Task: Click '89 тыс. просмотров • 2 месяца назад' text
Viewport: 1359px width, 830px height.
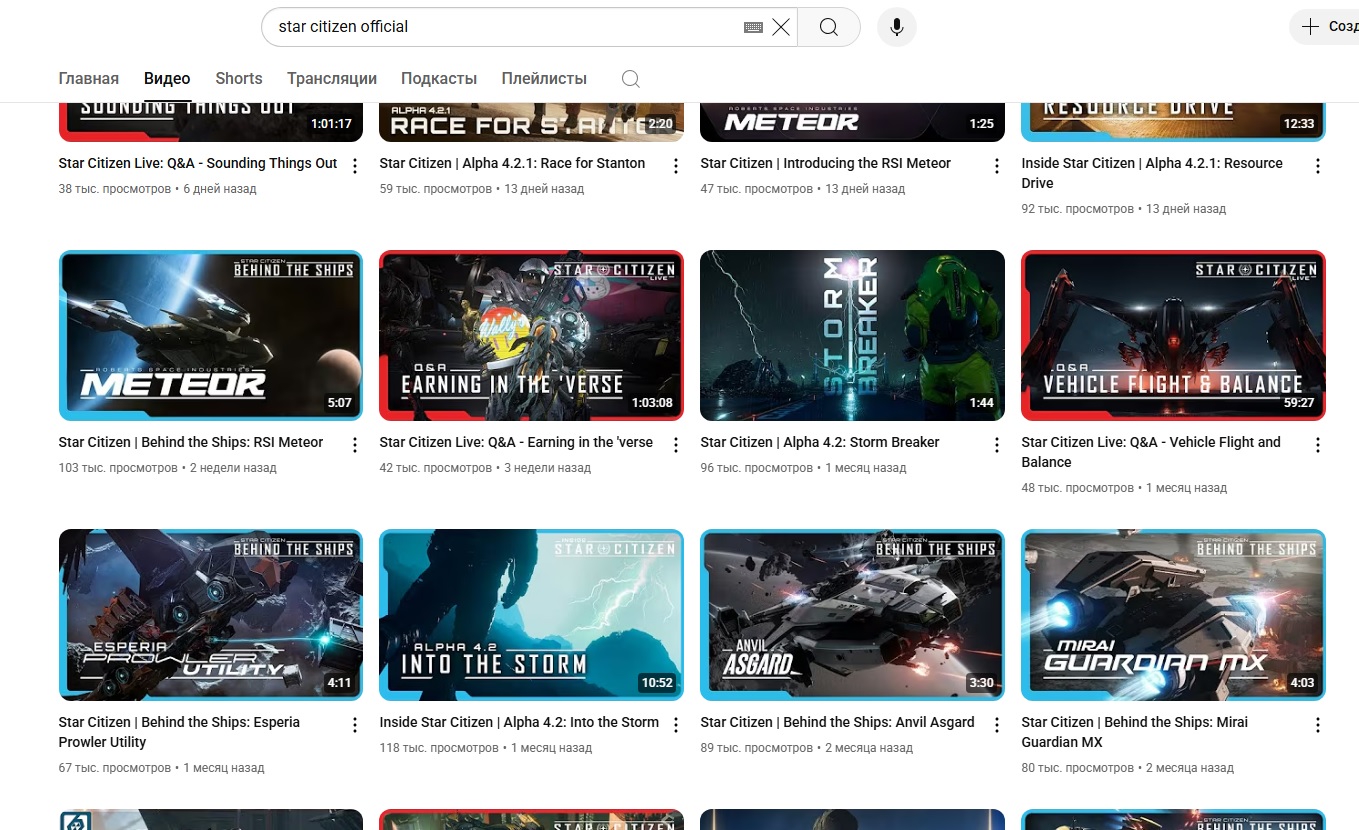Action: [x=807, y=748]
